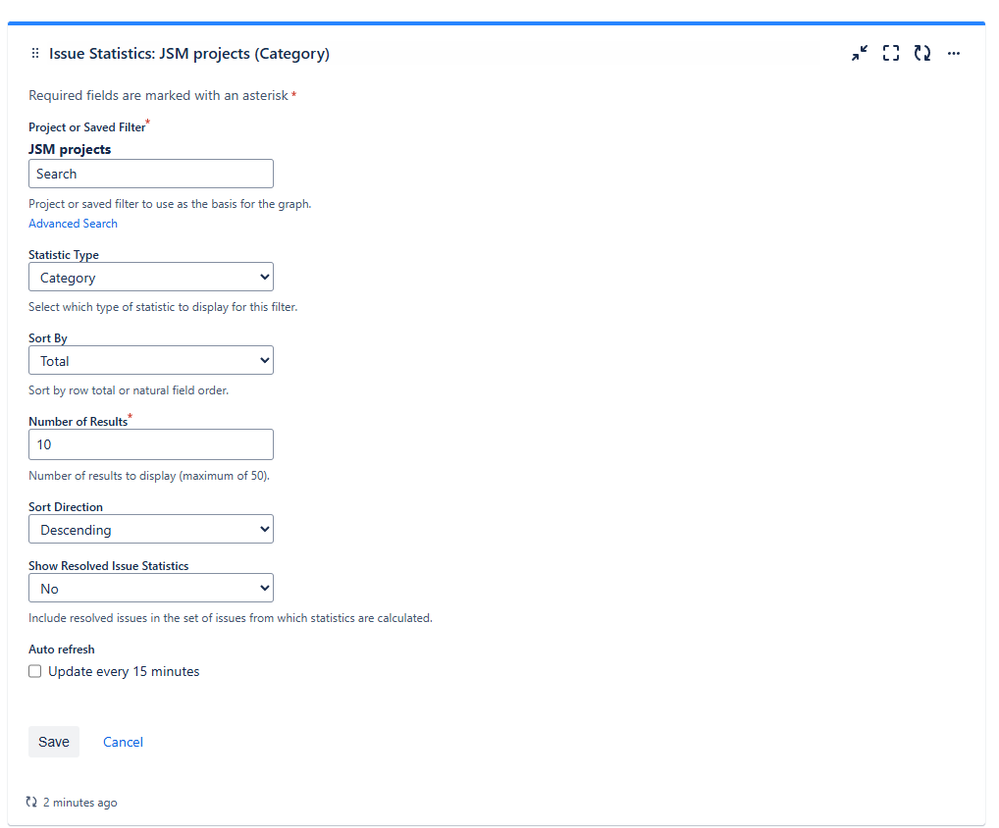Cancel the gadget configuration
999x828 pixels.
[x=122, y=742]
